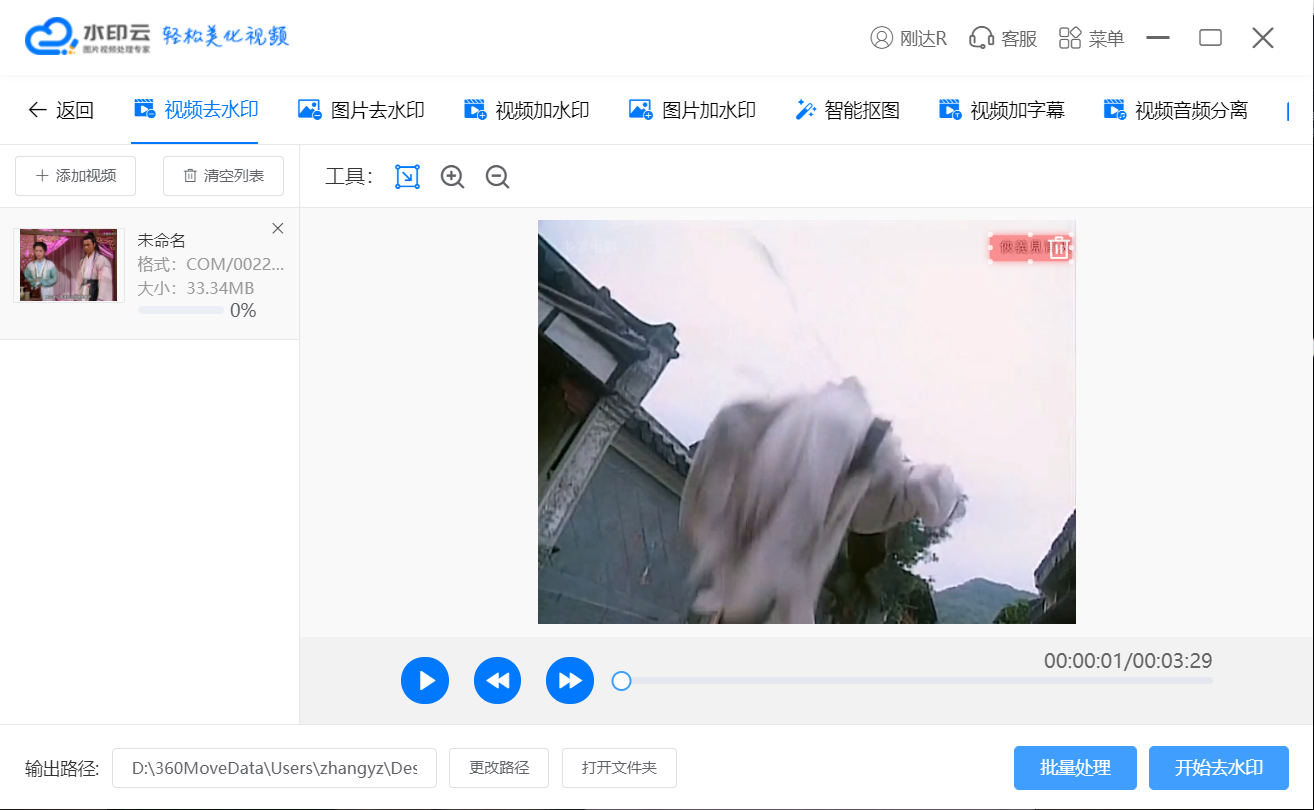Go back using the 返回 button
Viewport: 1314px width, 810px height.
click(61, 110)
